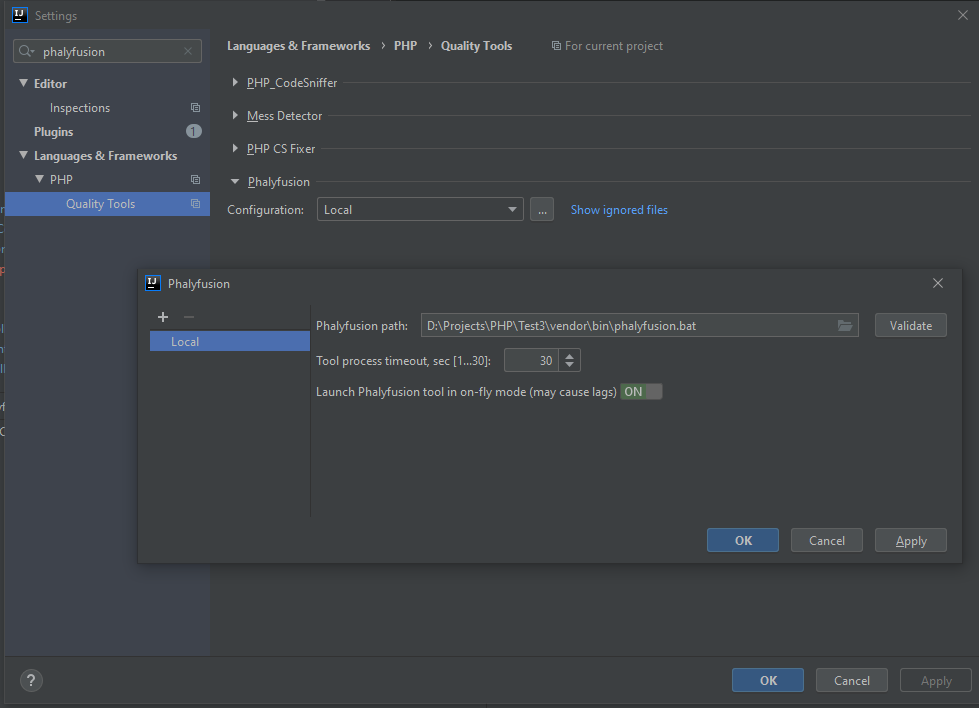Focus the settings search field
Viewport: 979px width, 708px height.
coord(109,51)
